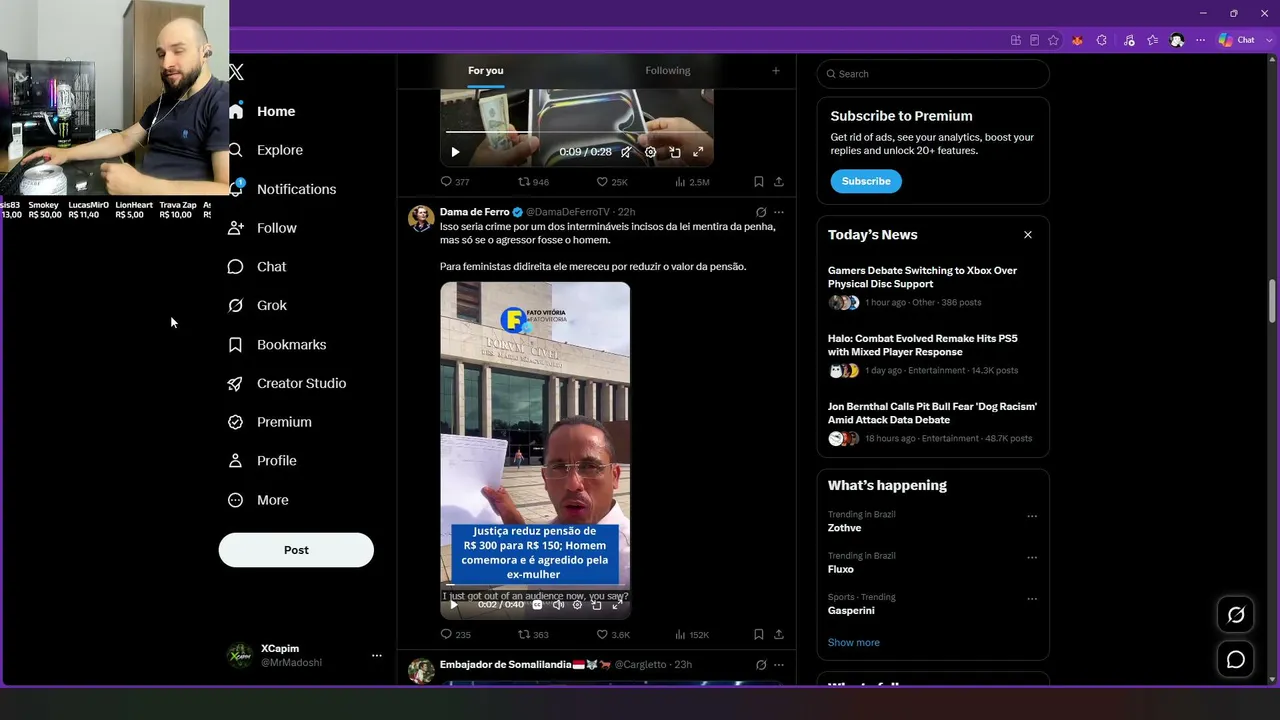This screenshot has height=720, width=1280.
Task: Unmute the top video
Action: [x=626, y=152]
